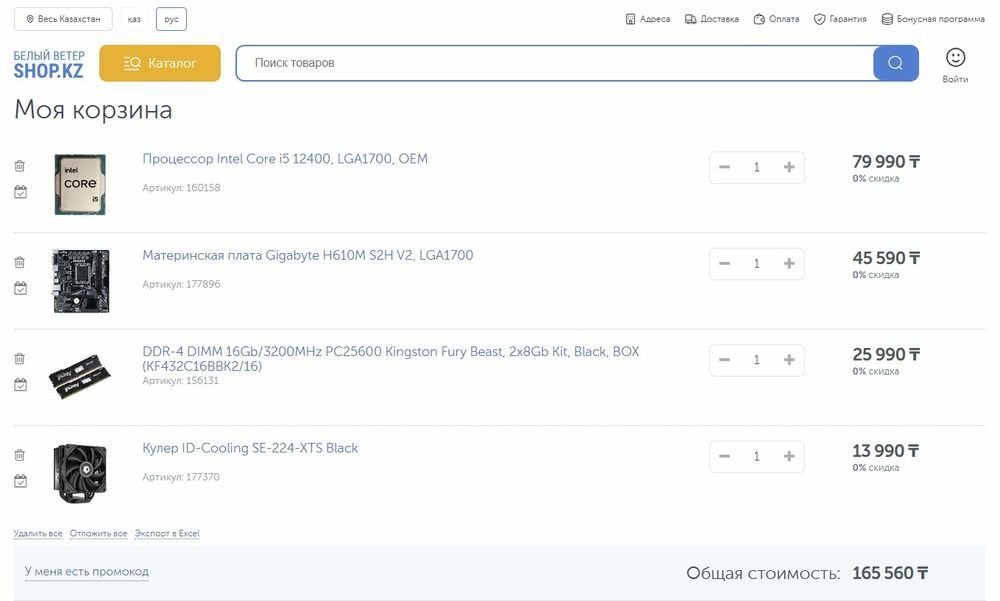This screenshot has height=601, width=1000.
Task: Click Удалить все link
Action: [38, 533]
